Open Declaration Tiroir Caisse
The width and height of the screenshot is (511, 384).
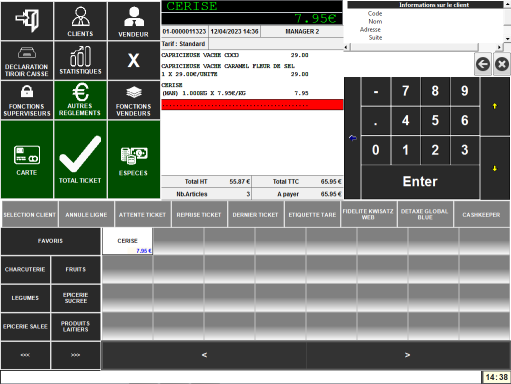point(27,60)
